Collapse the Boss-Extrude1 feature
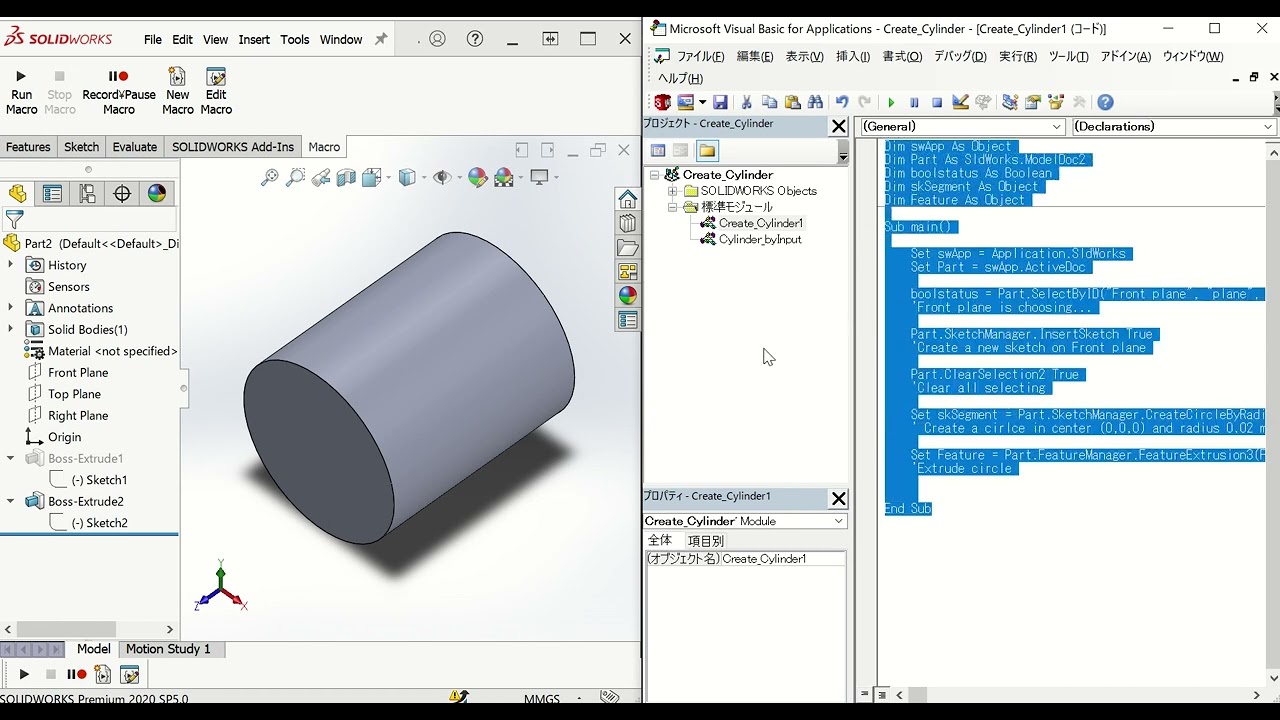 [x=10, y=458]
